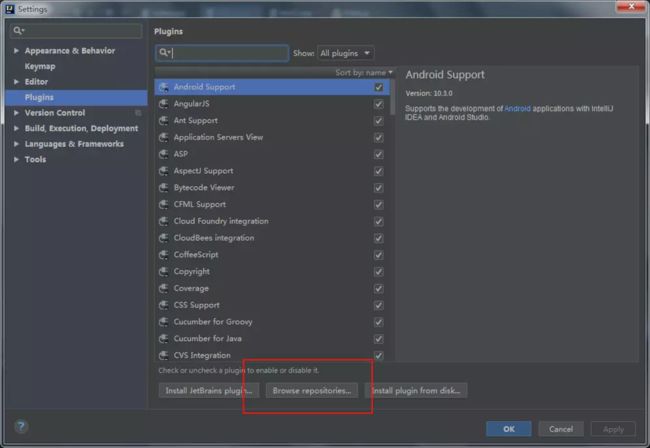Select the CSS Support plugin name
The image size is (650, 448).
click(196, 305)
